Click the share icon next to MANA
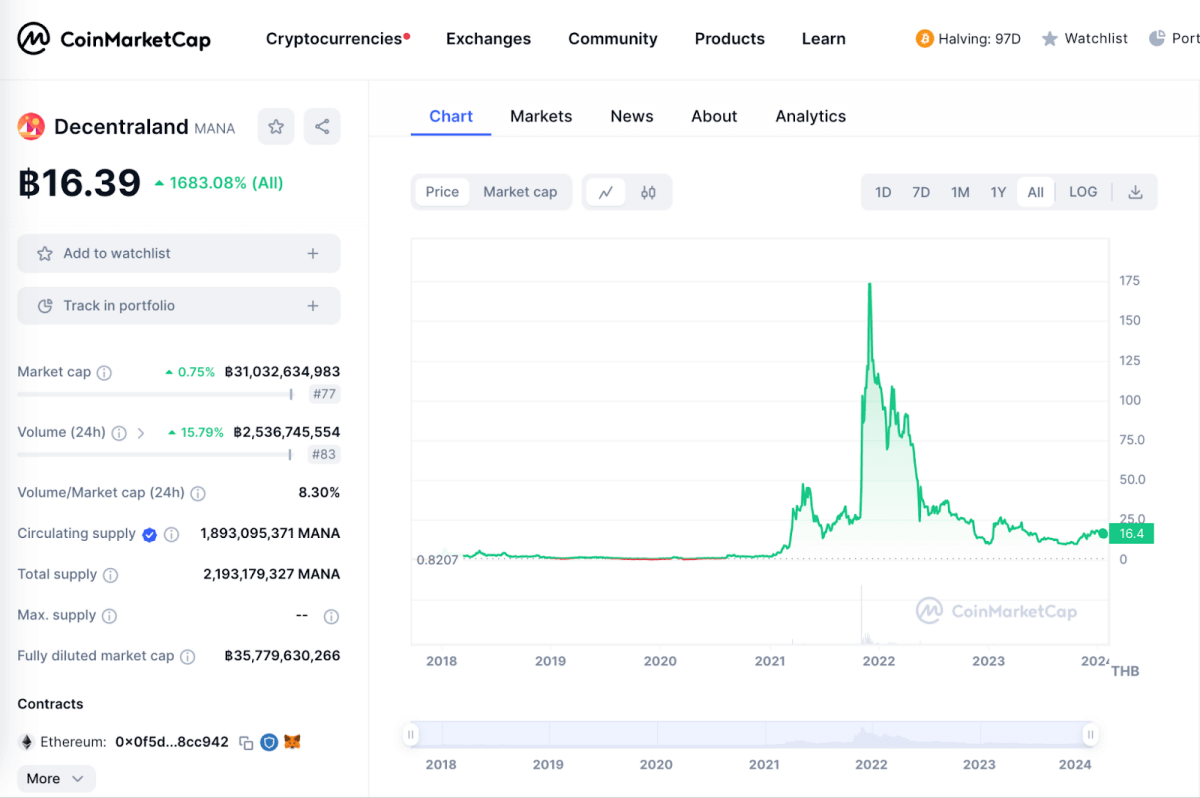This screenshot has height=798, width=1200. coord(322,127)
